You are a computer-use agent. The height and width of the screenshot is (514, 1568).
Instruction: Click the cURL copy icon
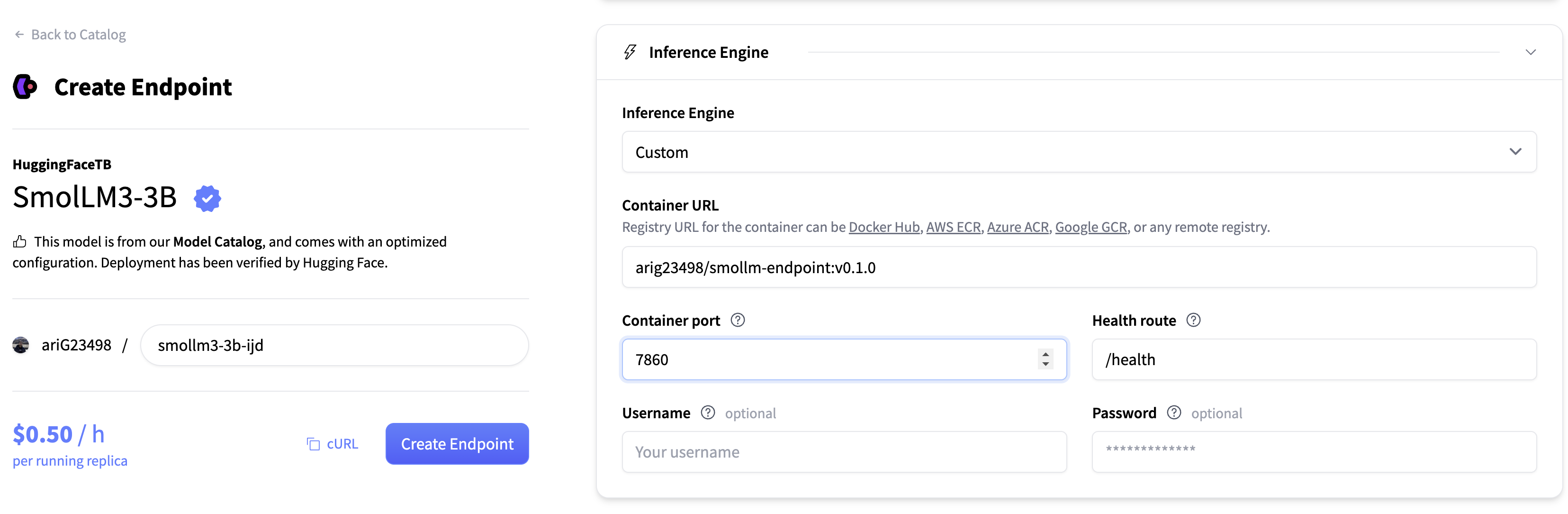(x=313, y=444)
